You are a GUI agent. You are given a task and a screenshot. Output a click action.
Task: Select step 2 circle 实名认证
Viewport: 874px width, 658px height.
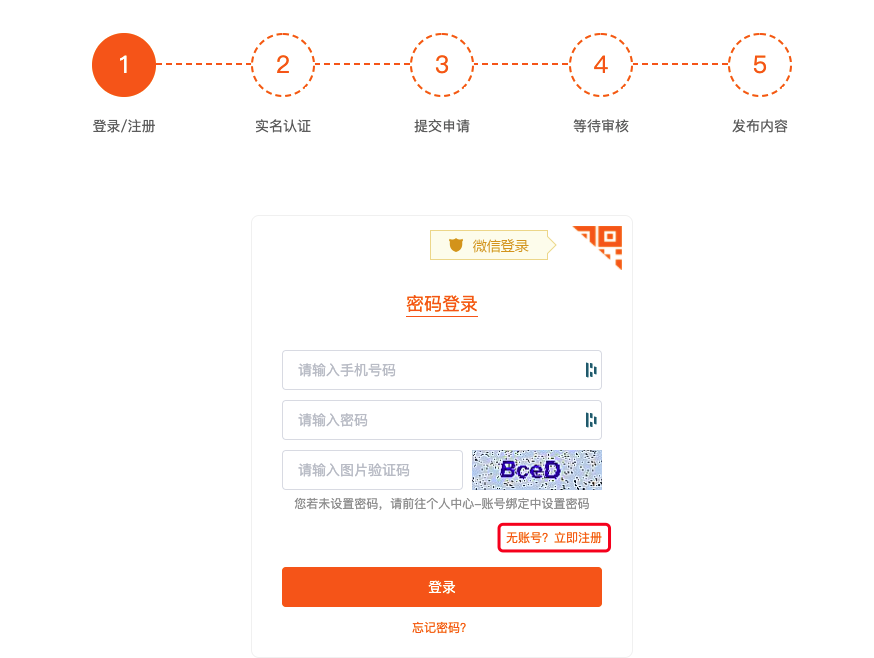coord(283,65)
